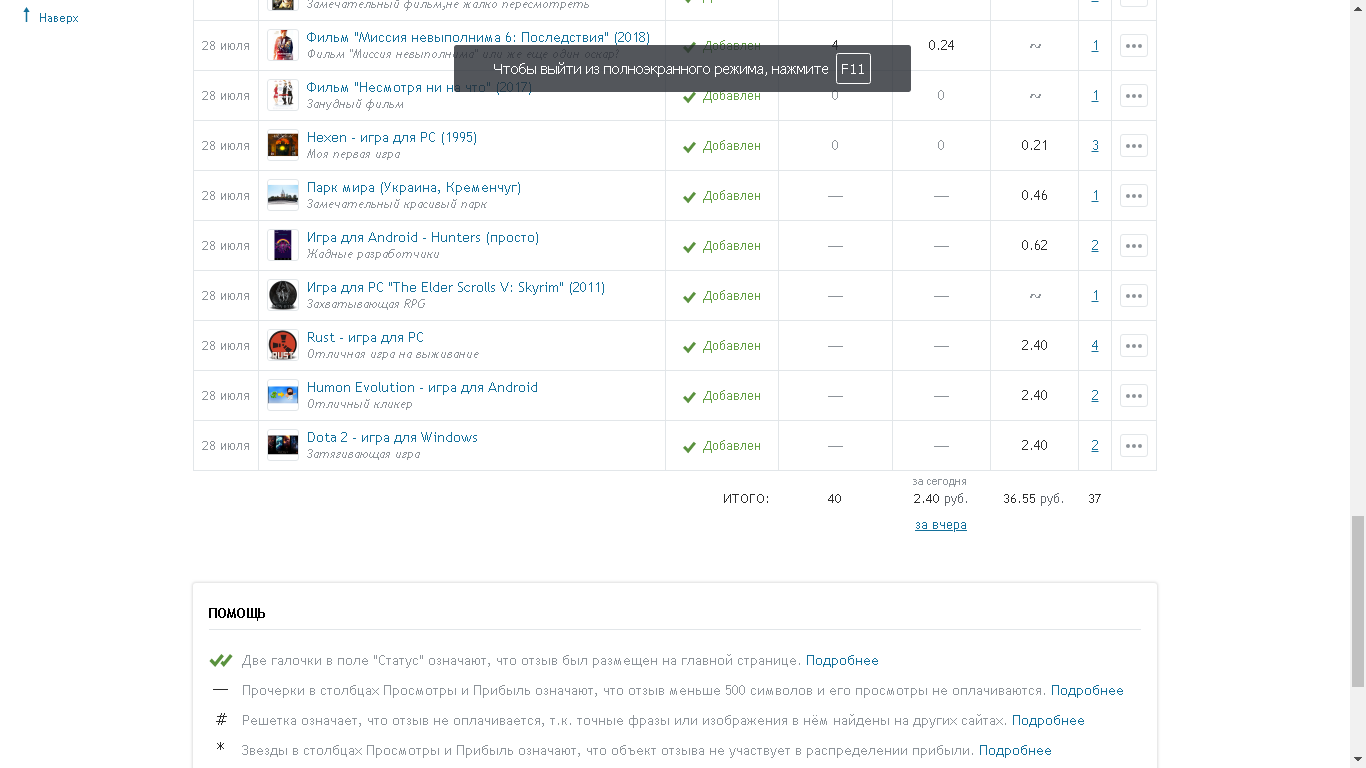1366x768 pixels.
Task: Click the up arrow icon beside Наверх
Action: 27,16
